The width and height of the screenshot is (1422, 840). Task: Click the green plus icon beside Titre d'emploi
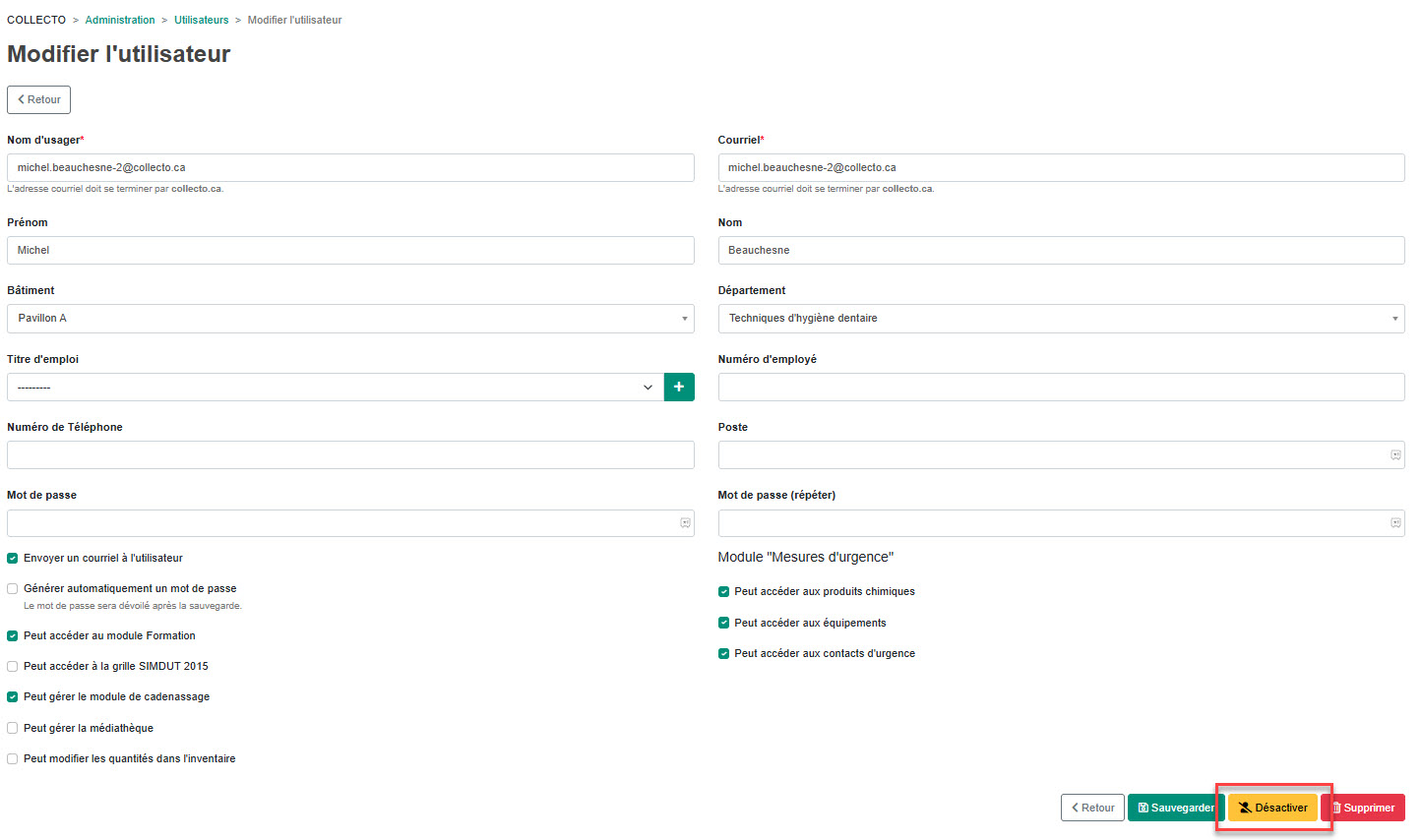679,387
